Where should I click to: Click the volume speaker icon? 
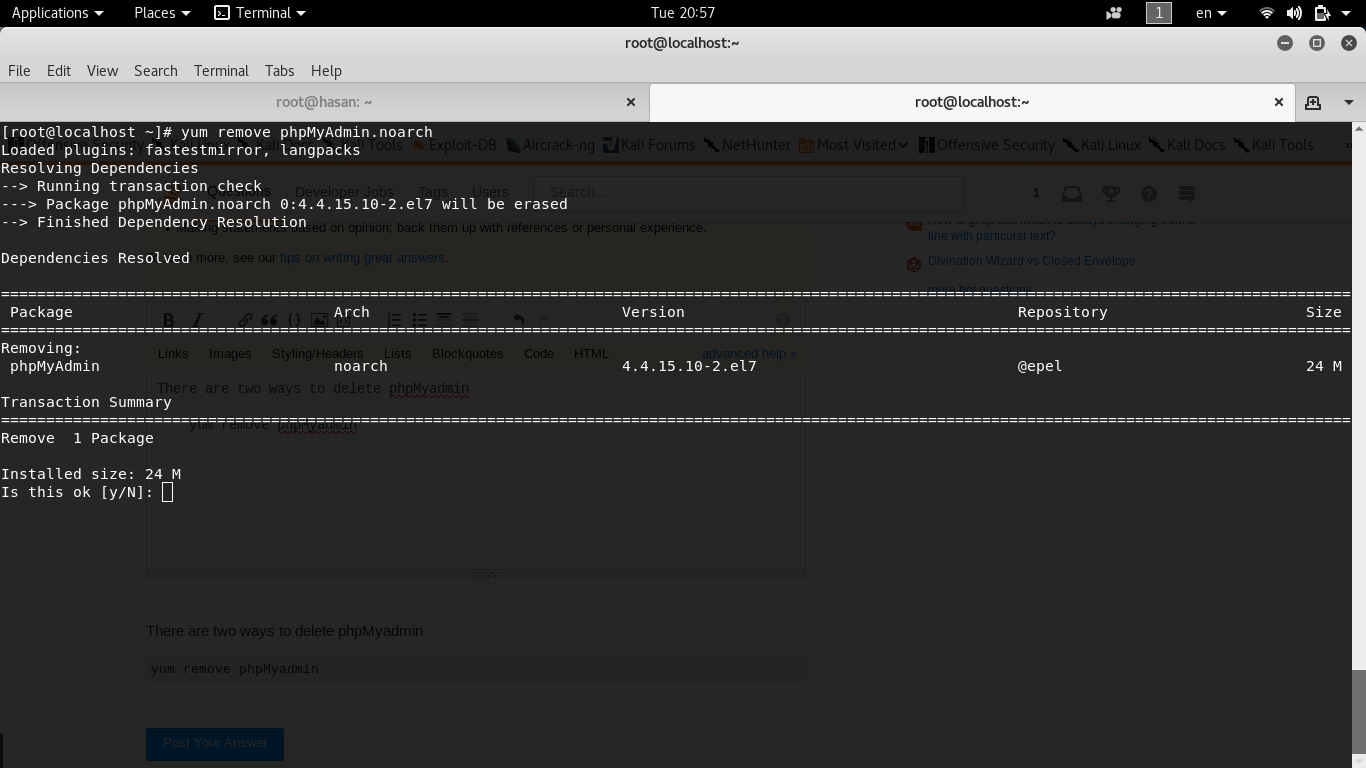[x=1294, y=13]
